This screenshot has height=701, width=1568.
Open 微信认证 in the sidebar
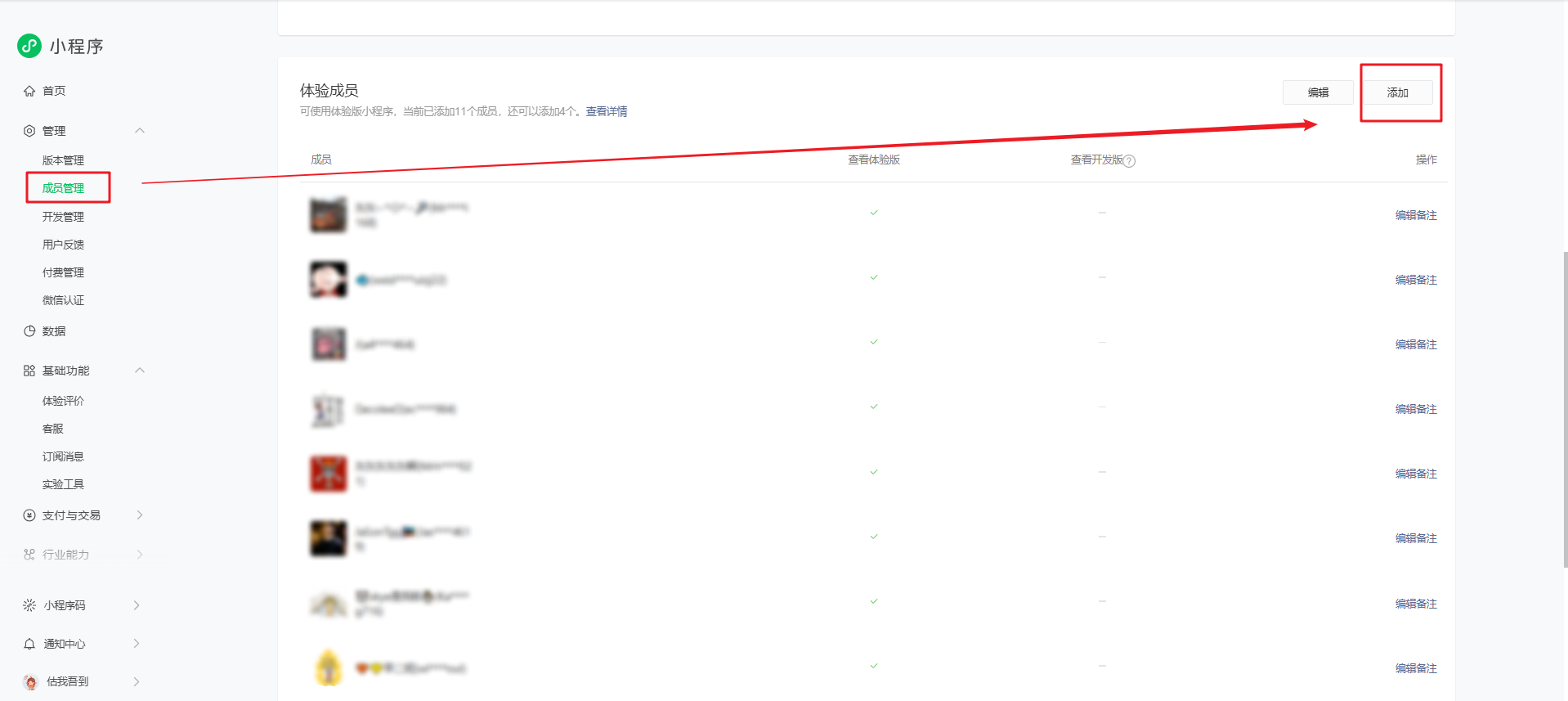coord(63,300)
